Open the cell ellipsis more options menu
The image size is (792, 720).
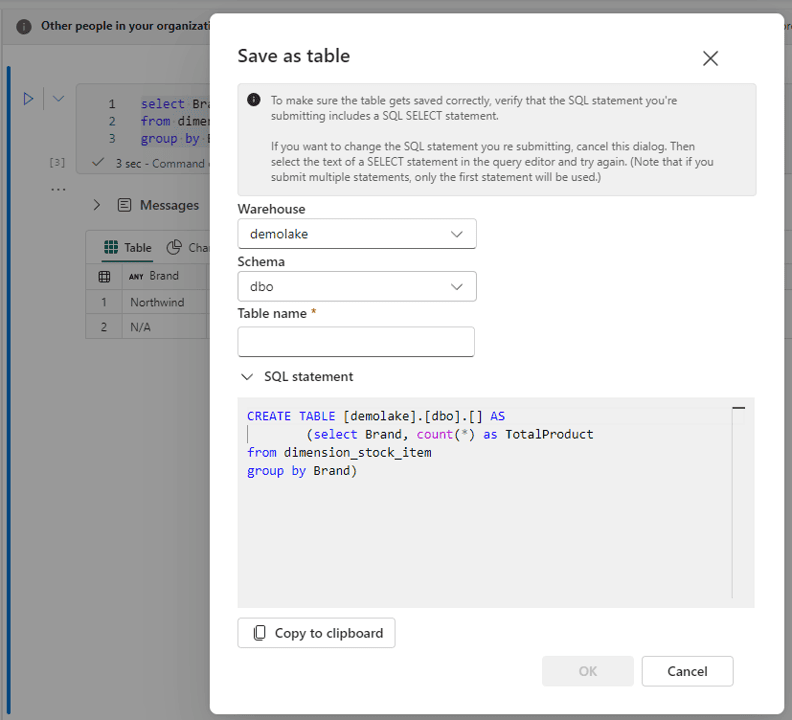point(58,189)
